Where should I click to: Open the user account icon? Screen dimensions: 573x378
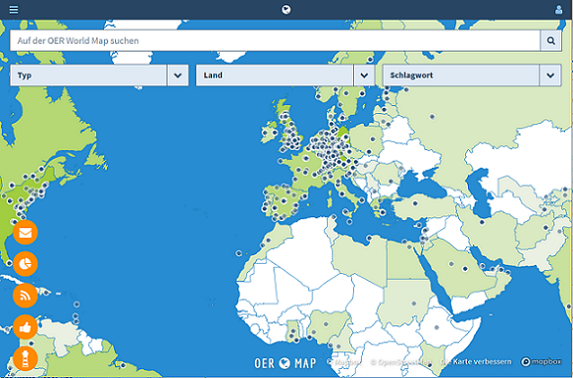click(558, 10)
